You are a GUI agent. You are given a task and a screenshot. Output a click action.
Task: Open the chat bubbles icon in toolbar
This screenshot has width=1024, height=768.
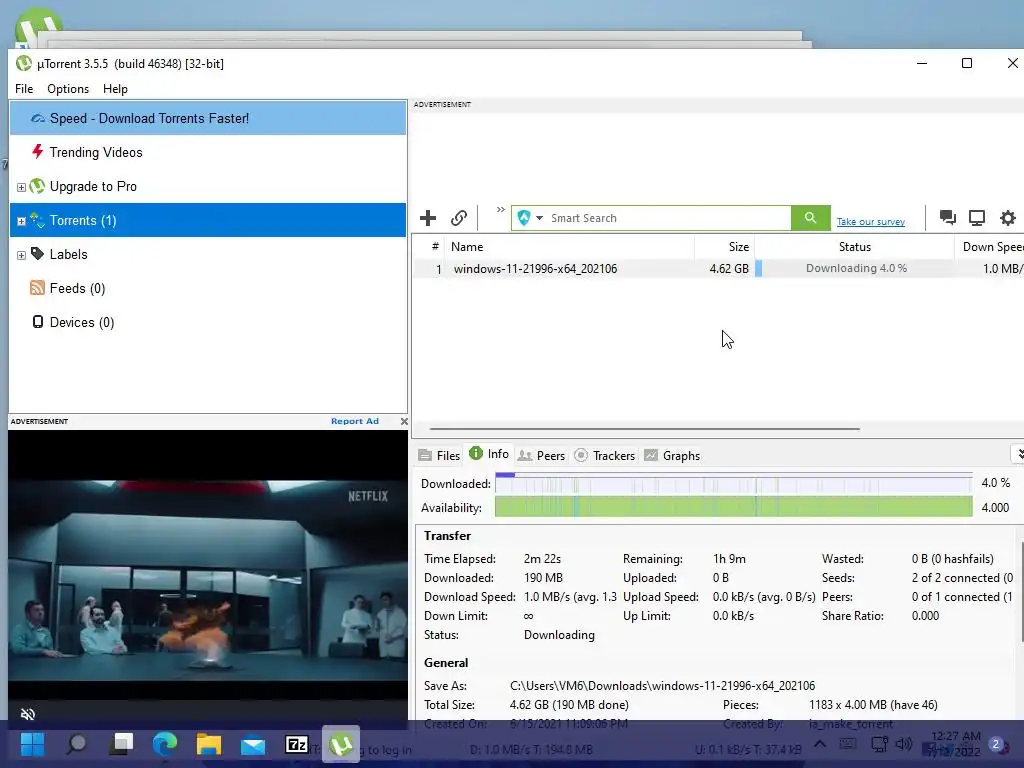pyautogui.click(x=948, y=217)
